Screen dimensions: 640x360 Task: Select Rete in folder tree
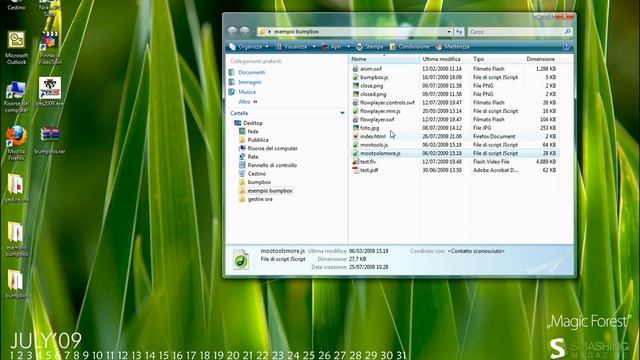coord(253,157)
